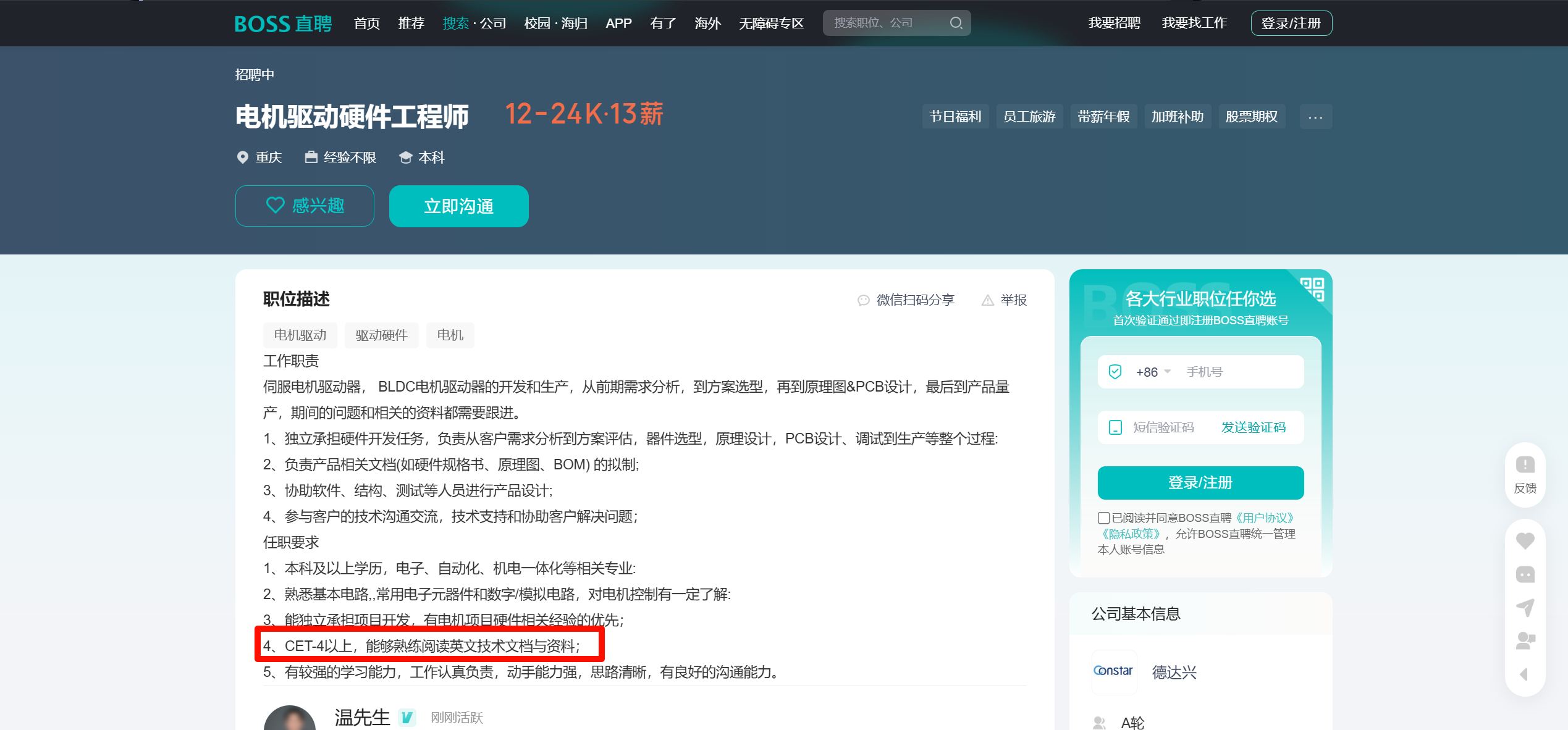
Task: Click the QR code icon on login card
Action: tap(1312, 288)
